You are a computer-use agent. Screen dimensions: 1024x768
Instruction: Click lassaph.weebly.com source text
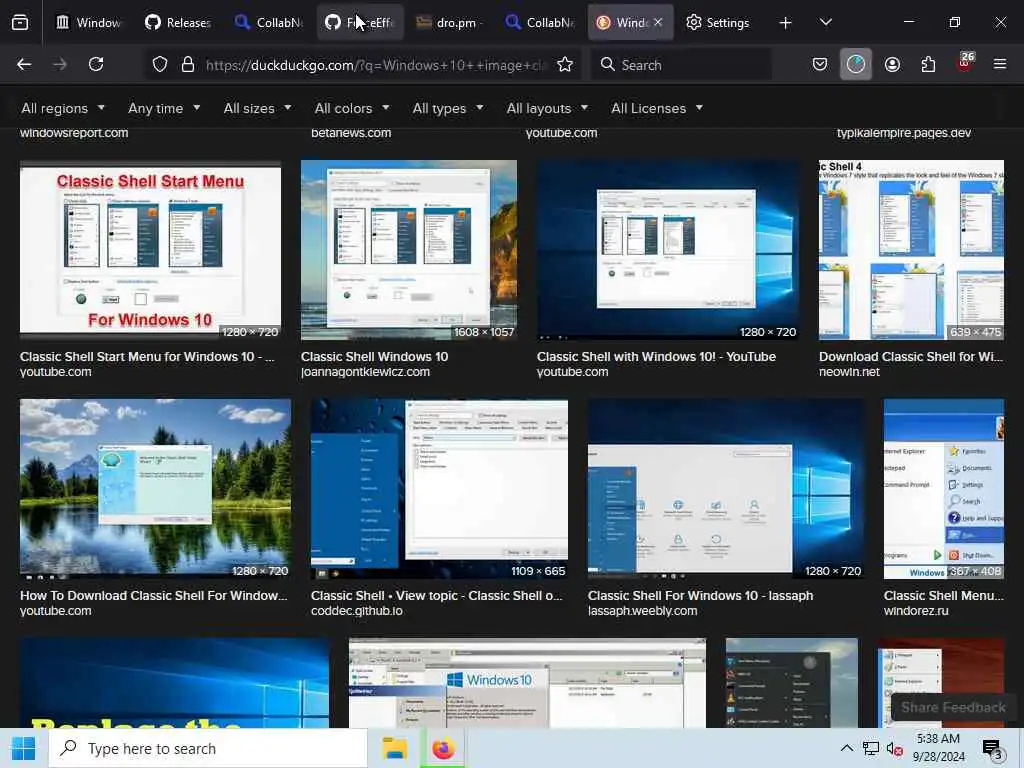pos(642,611)
